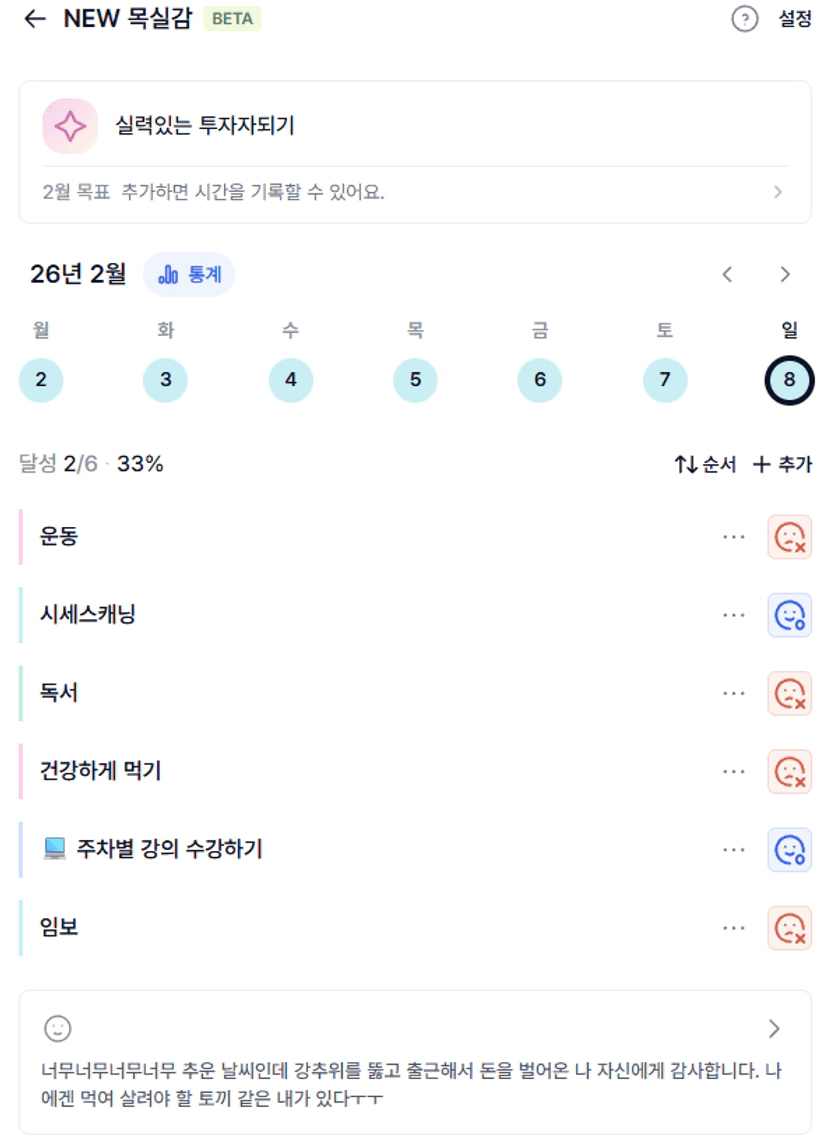The height and width of the screenshot is (1147, 827).
Task: Open 통계 statistics chart button
Action: [x=190, y=274]
